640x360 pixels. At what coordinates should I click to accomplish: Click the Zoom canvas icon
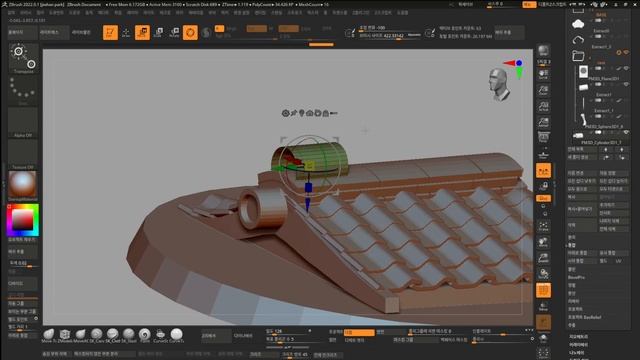543,90
